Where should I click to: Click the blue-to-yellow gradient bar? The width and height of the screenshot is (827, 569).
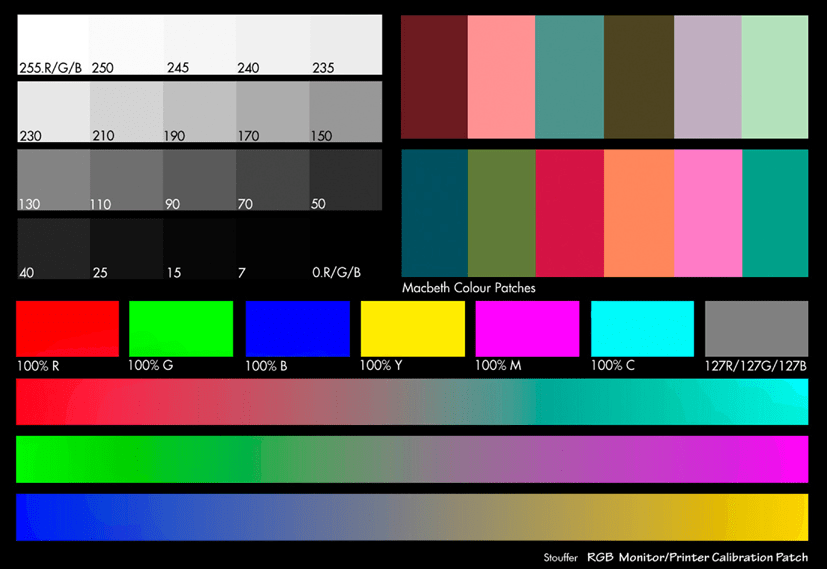[412, 517]
